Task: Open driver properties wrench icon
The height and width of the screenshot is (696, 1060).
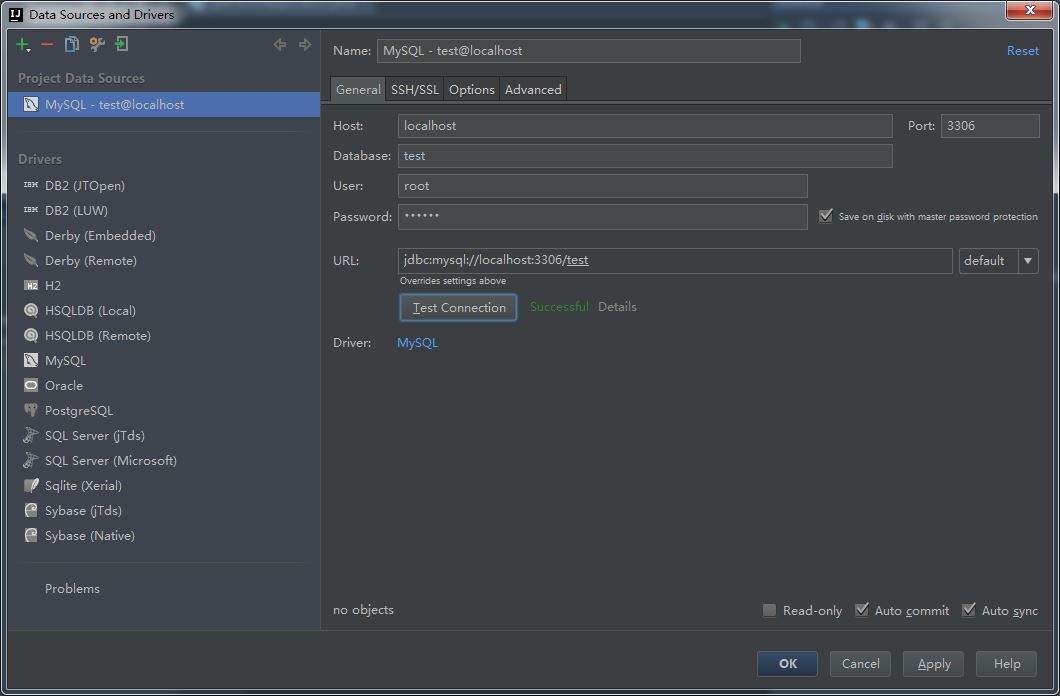Action: click(97, 45)
